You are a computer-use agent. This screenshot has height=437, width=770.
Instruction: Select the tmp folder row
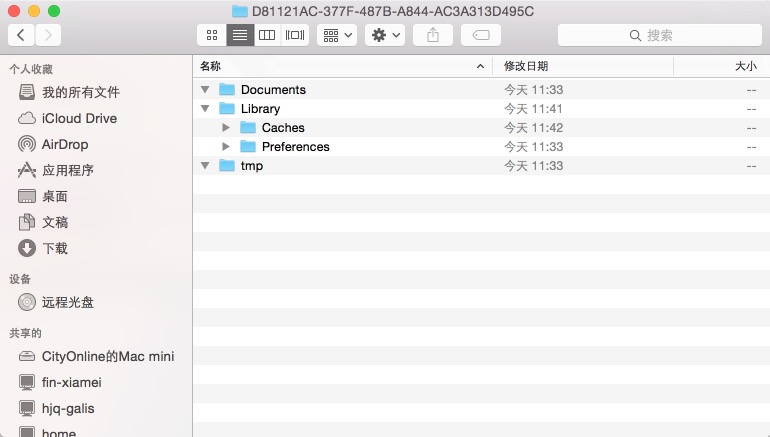pos(481,165)
